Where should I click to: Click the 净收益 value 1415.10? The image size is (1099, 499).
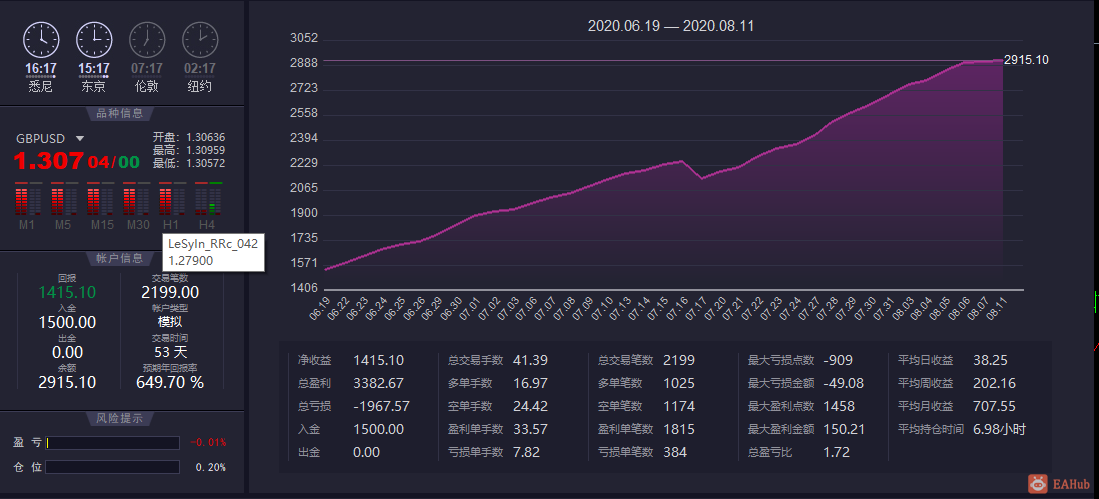(378, 360)
